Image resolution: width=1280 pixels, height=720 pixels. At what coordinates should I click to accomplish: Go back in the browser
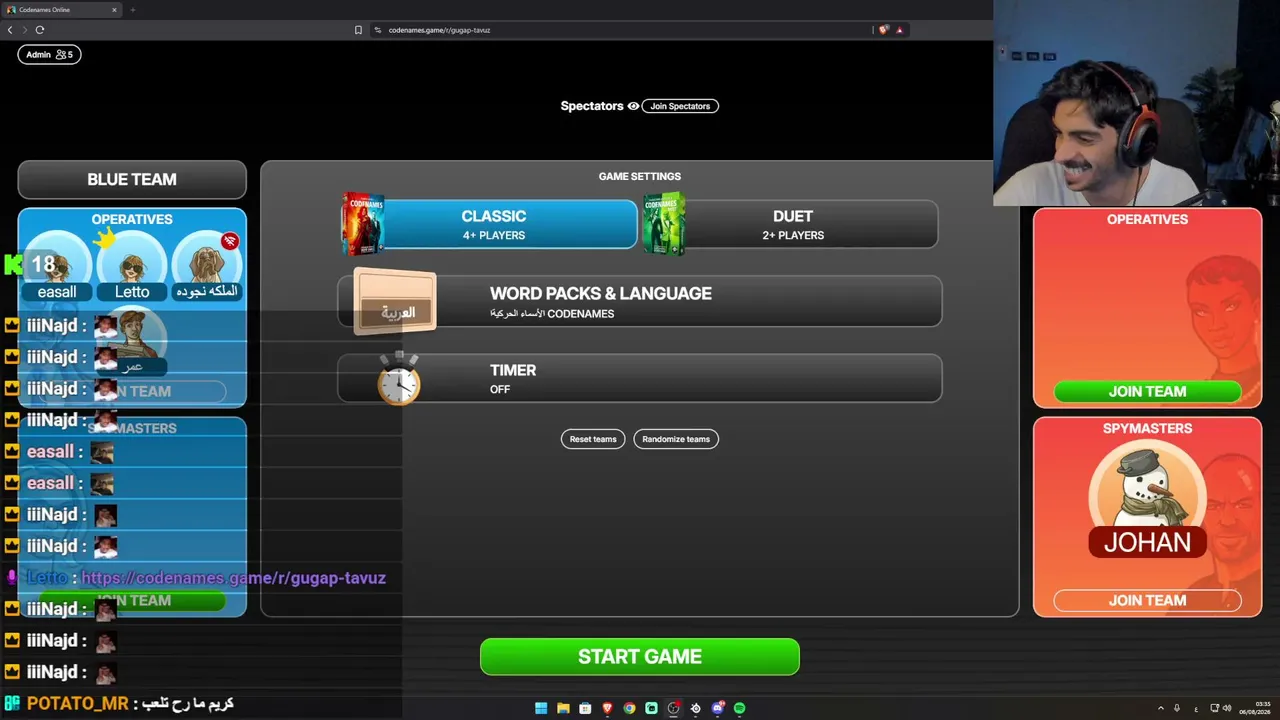tap(10, 30)
